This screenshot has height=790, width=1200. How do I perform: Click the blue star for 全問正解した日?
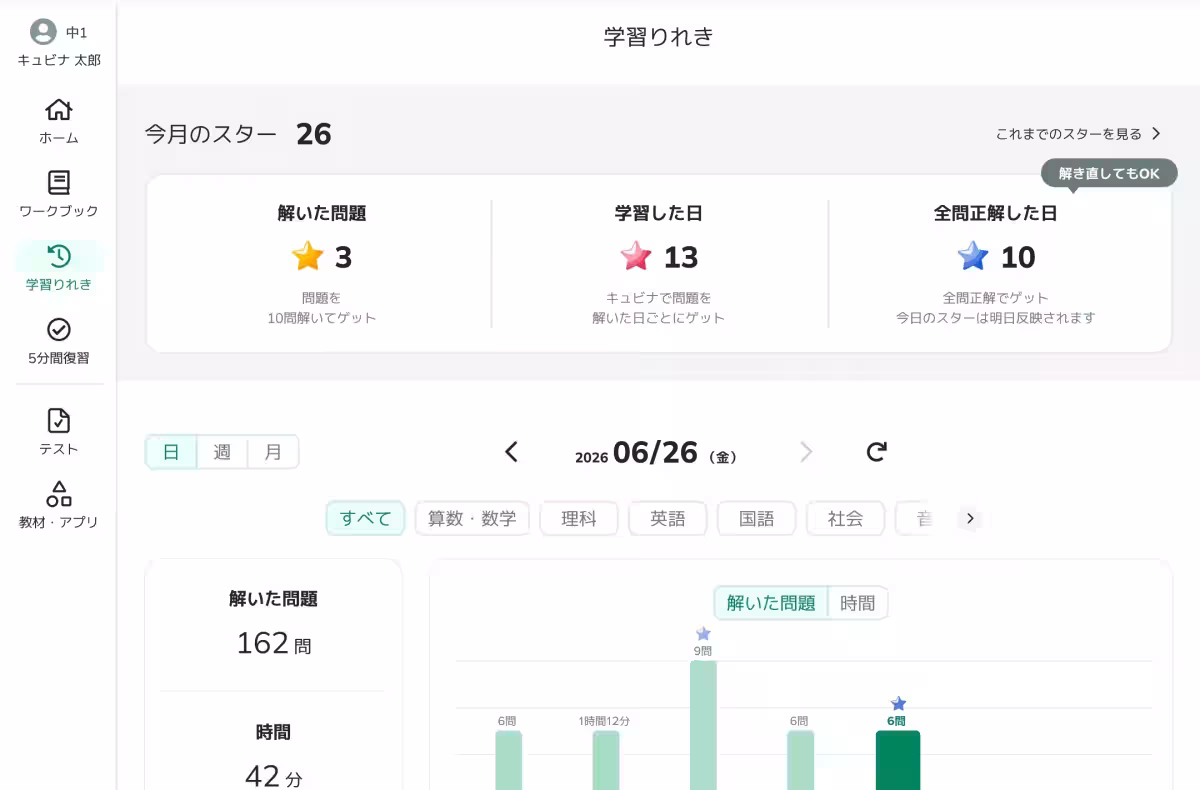[973, 257]
